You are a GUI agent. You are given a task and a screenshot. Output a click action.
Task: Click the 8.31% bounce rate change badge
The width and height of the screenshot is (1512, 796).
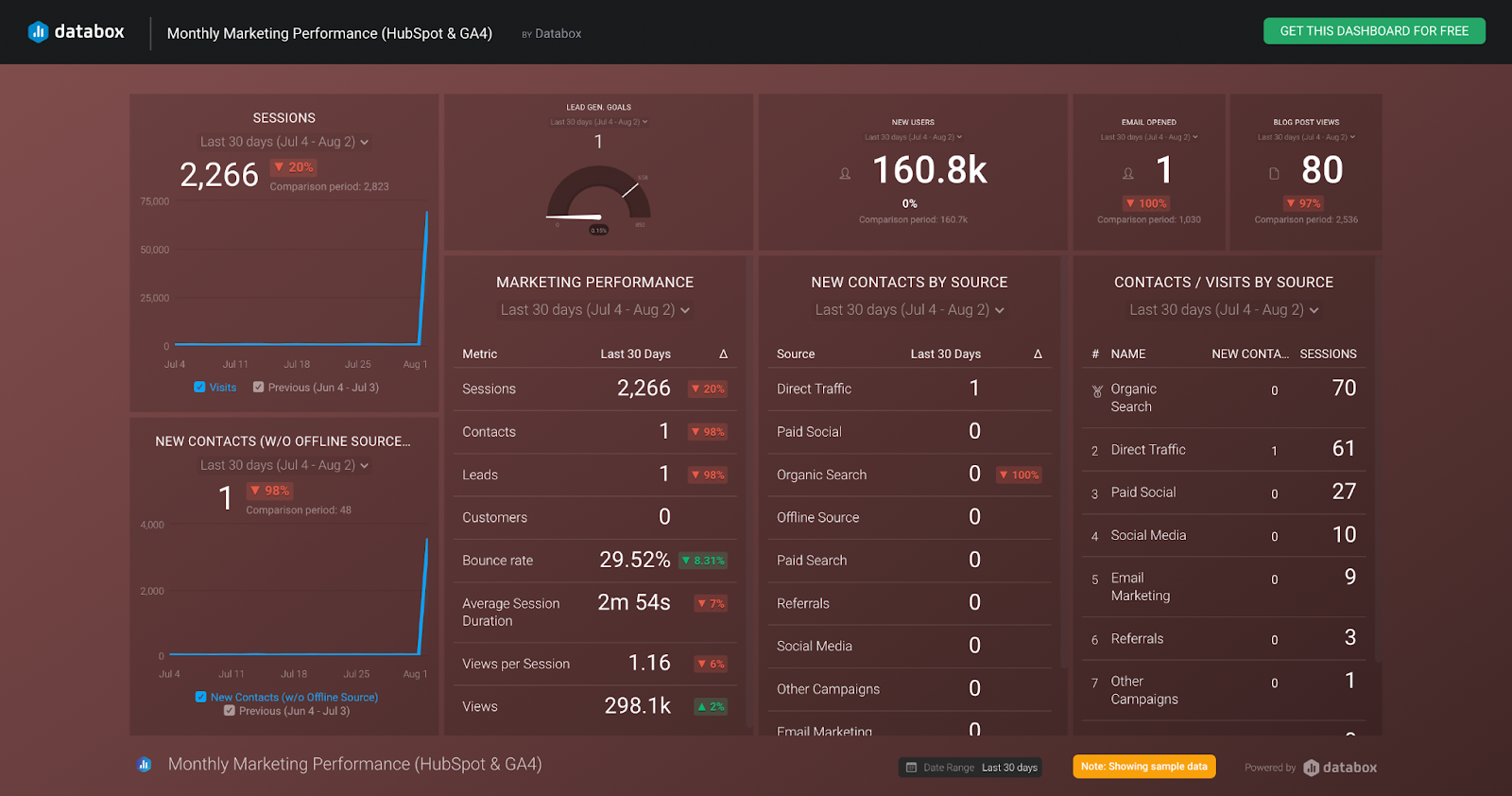tap(703, 561)
